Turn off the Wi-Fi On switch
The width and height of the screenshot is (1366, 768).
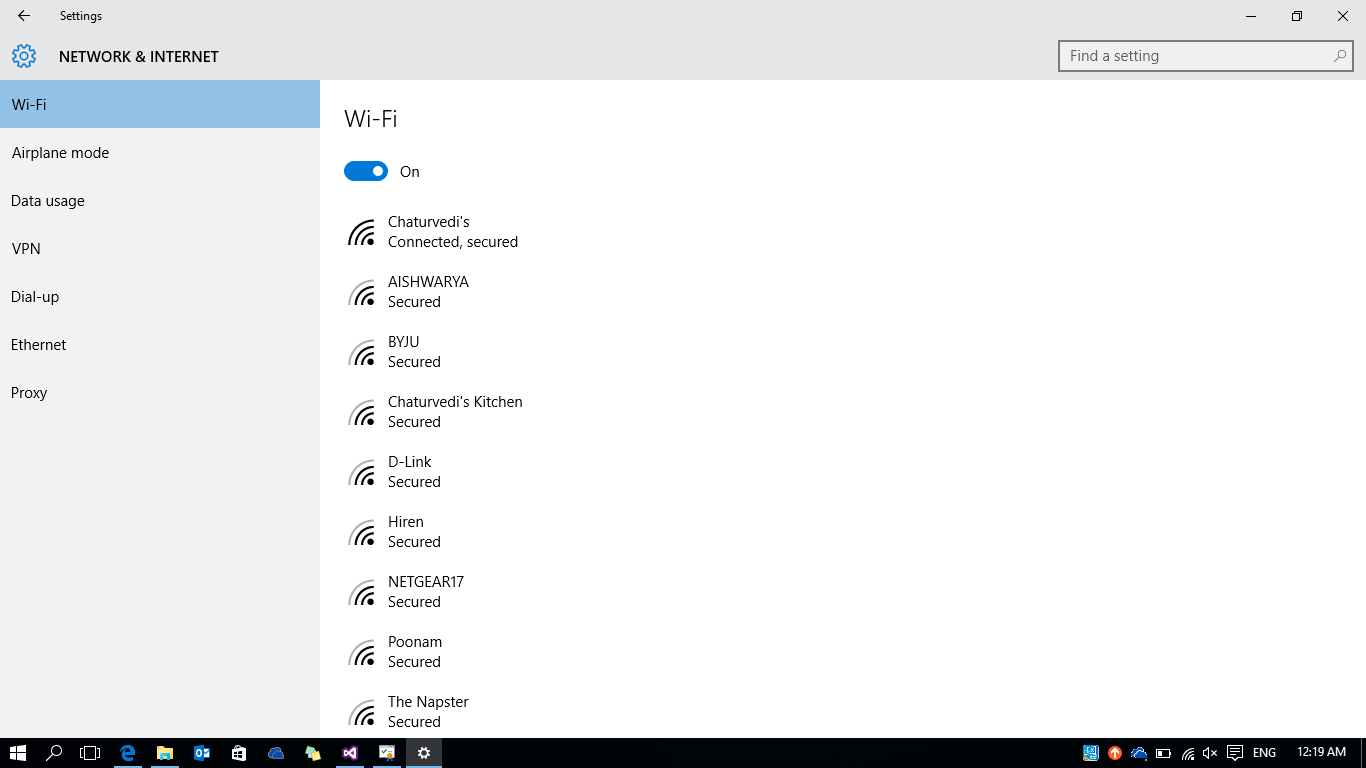click(x=366, y=171)
